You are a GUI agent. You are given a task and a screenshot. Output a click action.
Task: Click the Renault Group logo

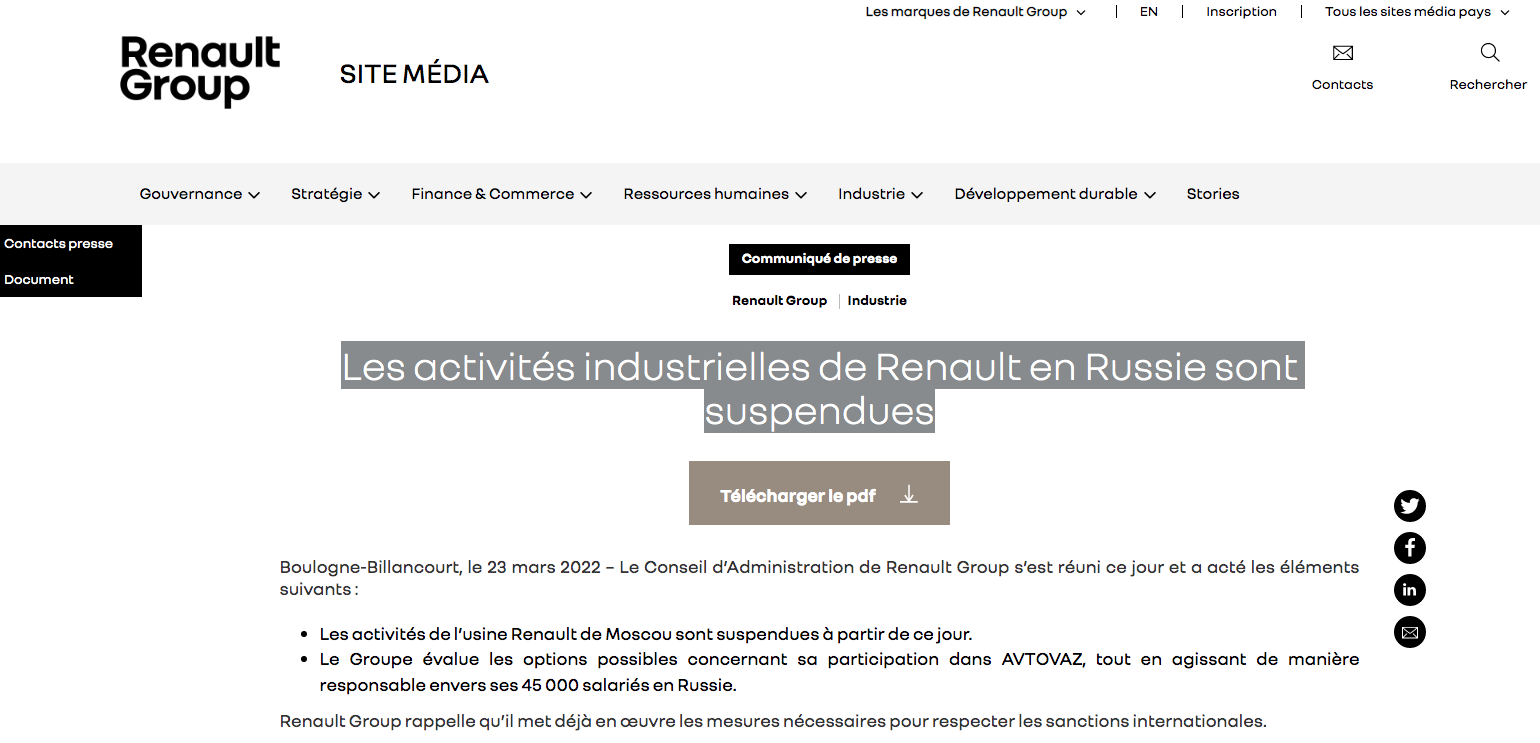coord(200,71)
